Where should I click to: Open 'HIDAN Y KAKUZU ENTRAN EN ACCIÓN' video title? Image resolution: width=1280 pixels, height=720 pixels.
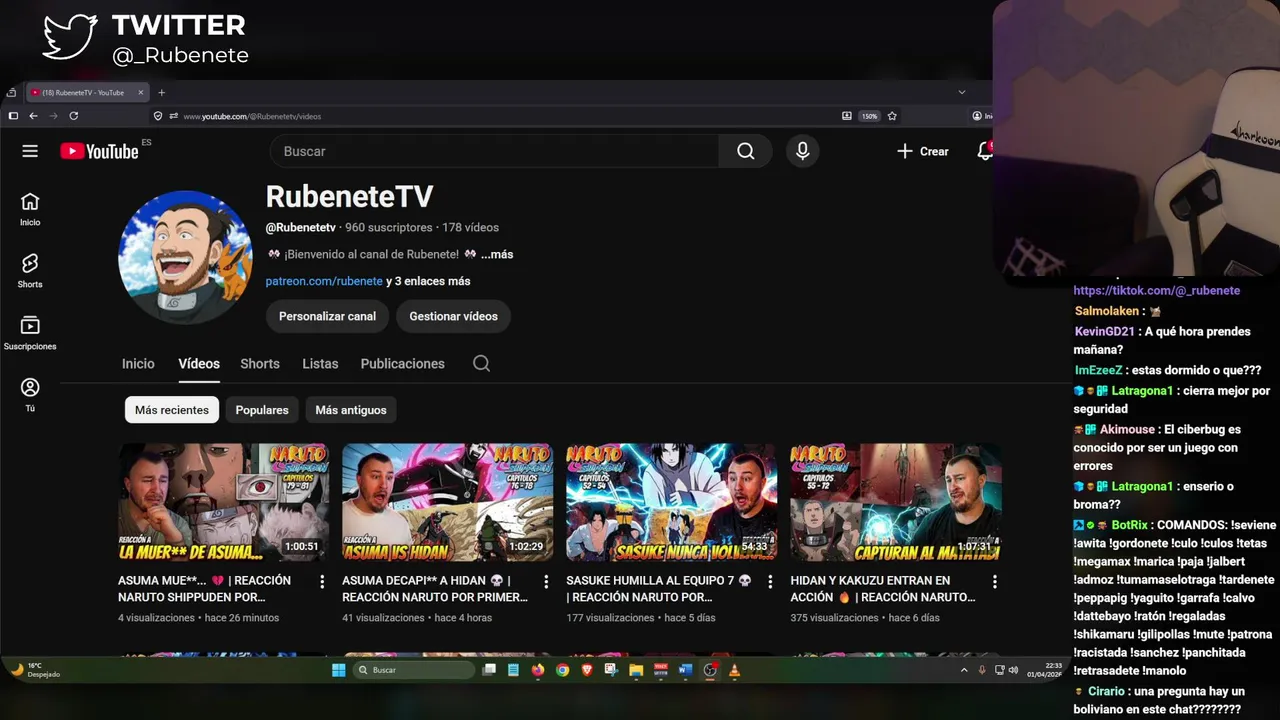coord(882,589)
